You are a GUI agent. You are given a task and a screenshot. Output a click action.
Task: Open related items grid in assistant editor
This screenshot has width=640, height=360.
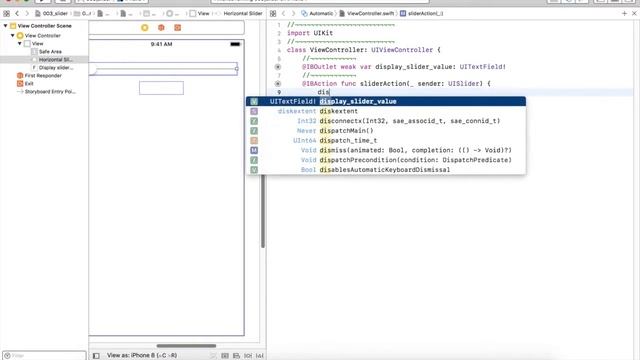point(273,13)
